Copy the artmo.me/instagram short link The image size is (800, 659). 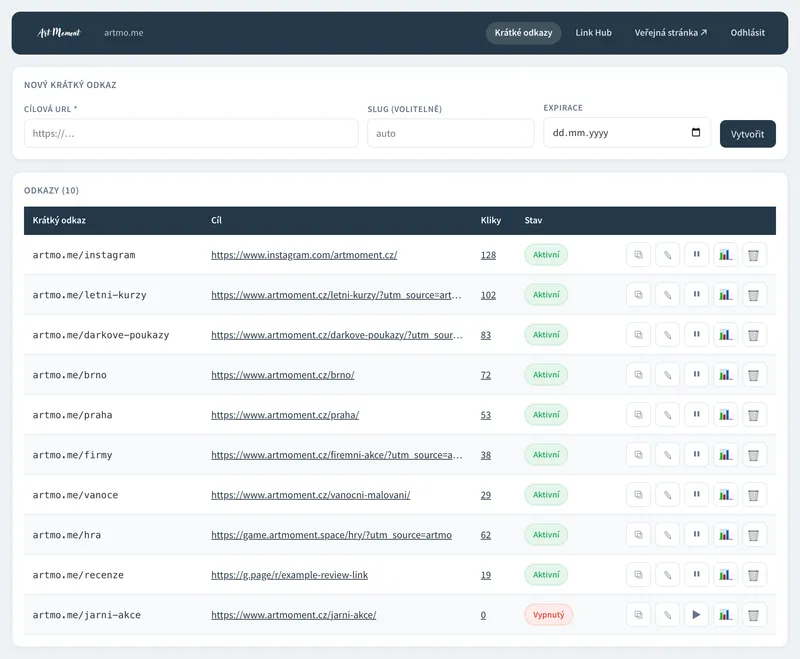pos(638,255)
